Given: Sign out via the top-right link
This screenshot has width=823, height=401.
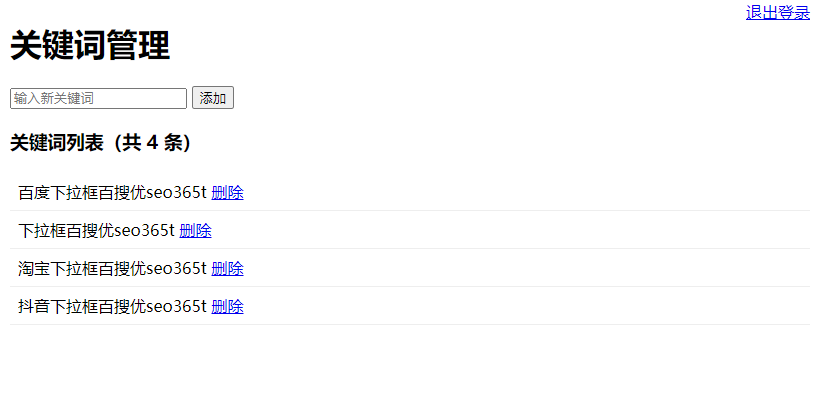Looking at the screenshot, I should tap(778, 13).
